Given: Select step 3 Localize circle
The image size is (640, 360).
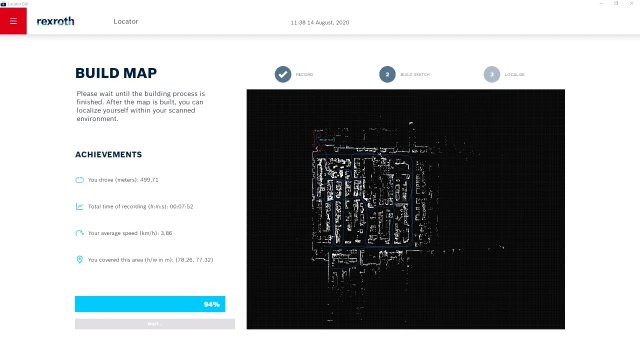Looking at the screenshot, I should [492, 74].
